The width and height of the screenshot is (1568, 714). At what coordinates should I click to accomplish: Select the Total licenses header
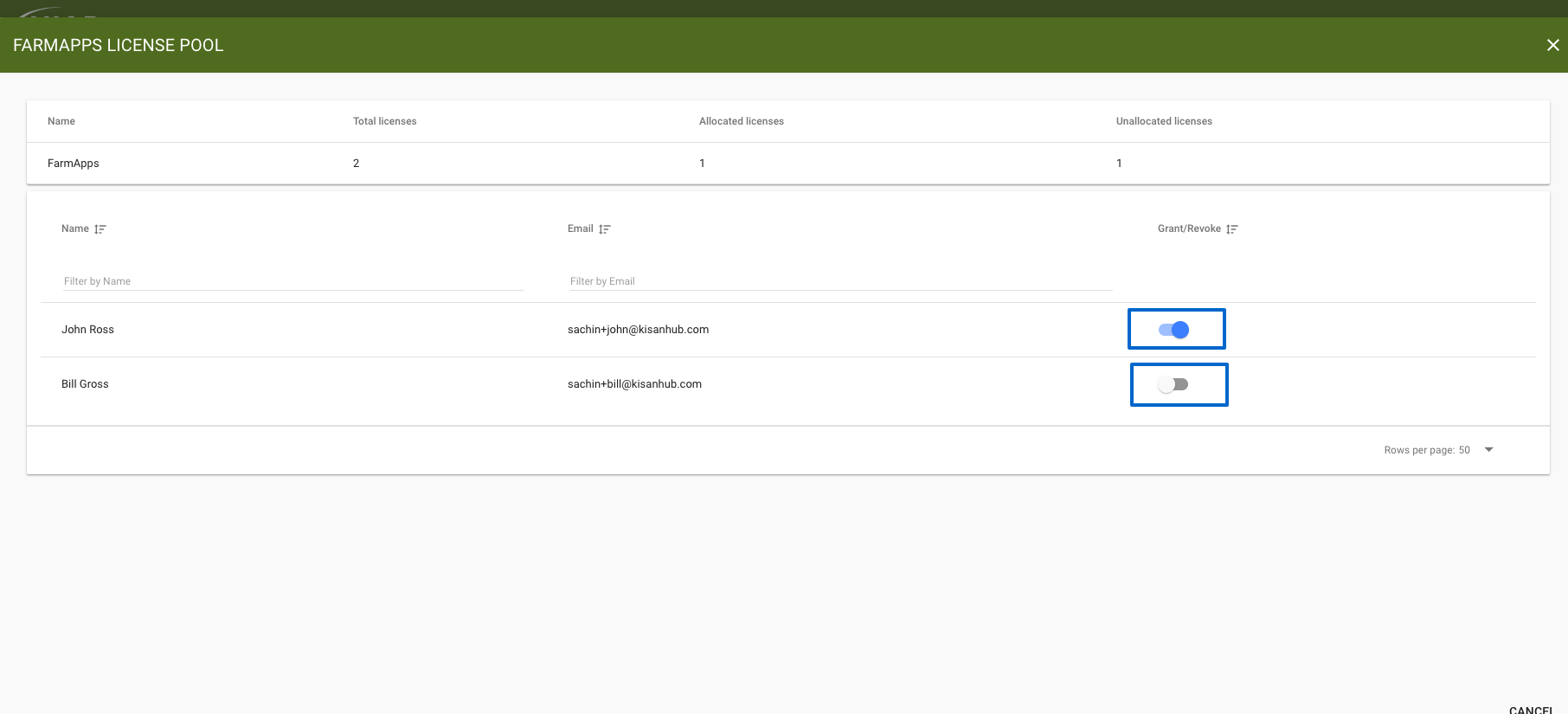[x=385, y=121]
